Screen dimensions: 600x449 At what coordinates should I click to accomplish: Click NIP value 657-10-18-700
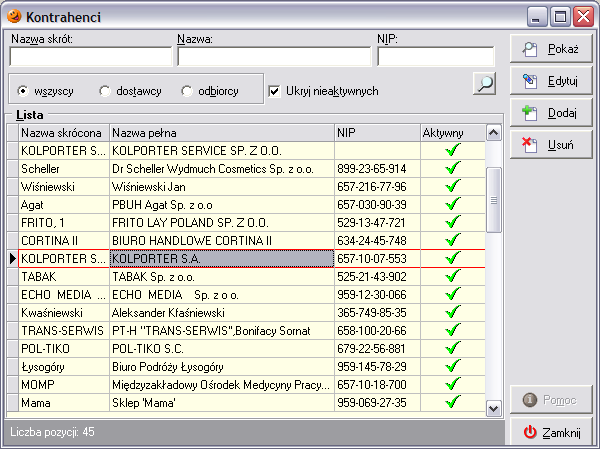[x=372, y=384]
